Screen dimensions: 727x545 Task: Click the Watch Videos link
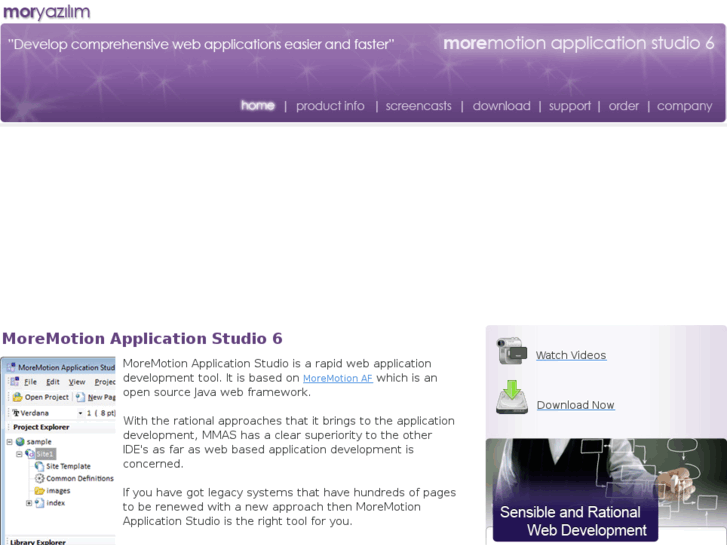point(571,355)
